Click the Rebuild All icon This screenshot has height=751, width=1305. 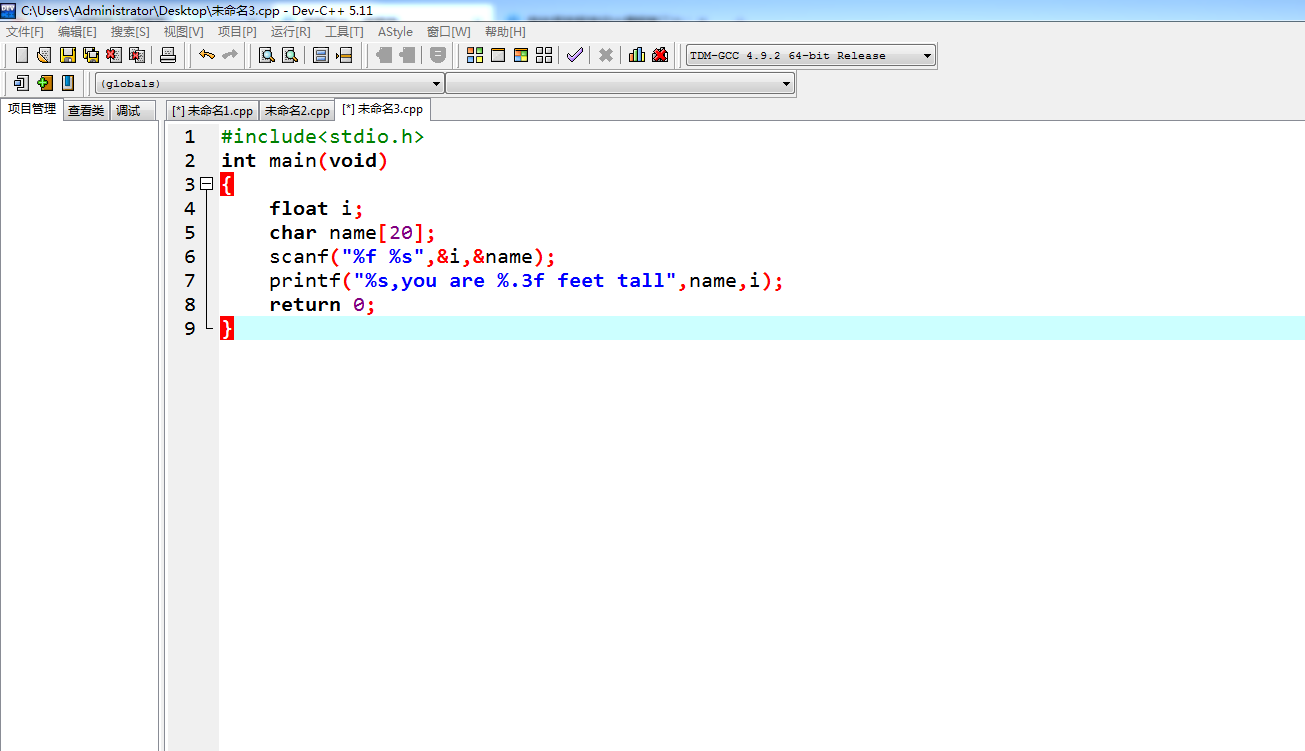coord(544,55)
